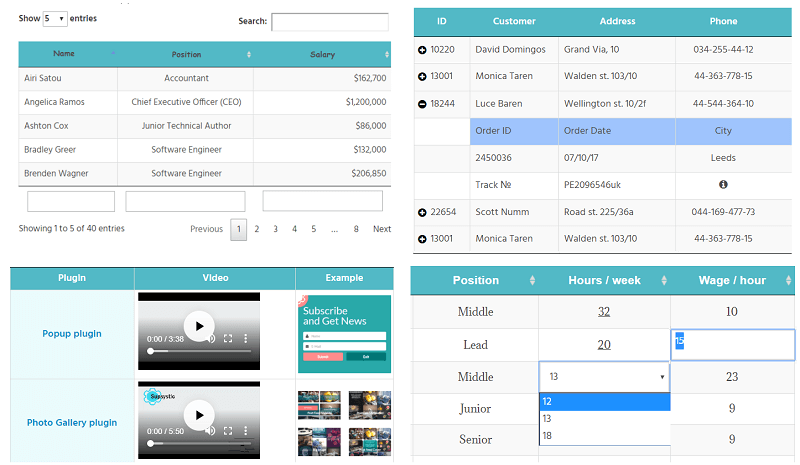
Task: Open fullscreen on the Popup plugin video
Action: (x=228, y=338)
